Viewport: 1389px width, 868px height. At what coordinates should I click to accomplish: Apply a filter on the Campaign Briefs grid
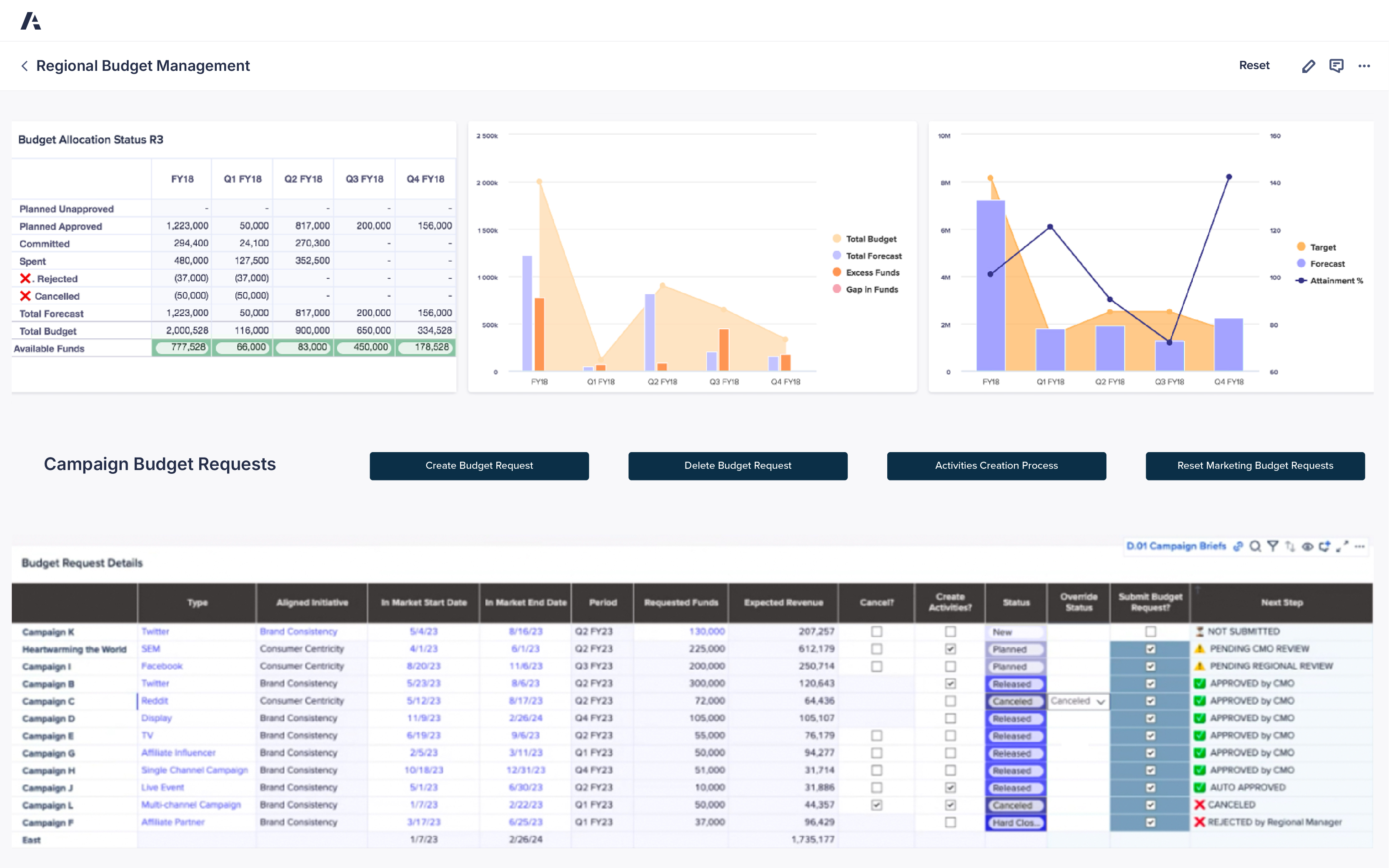(1273, 547)
